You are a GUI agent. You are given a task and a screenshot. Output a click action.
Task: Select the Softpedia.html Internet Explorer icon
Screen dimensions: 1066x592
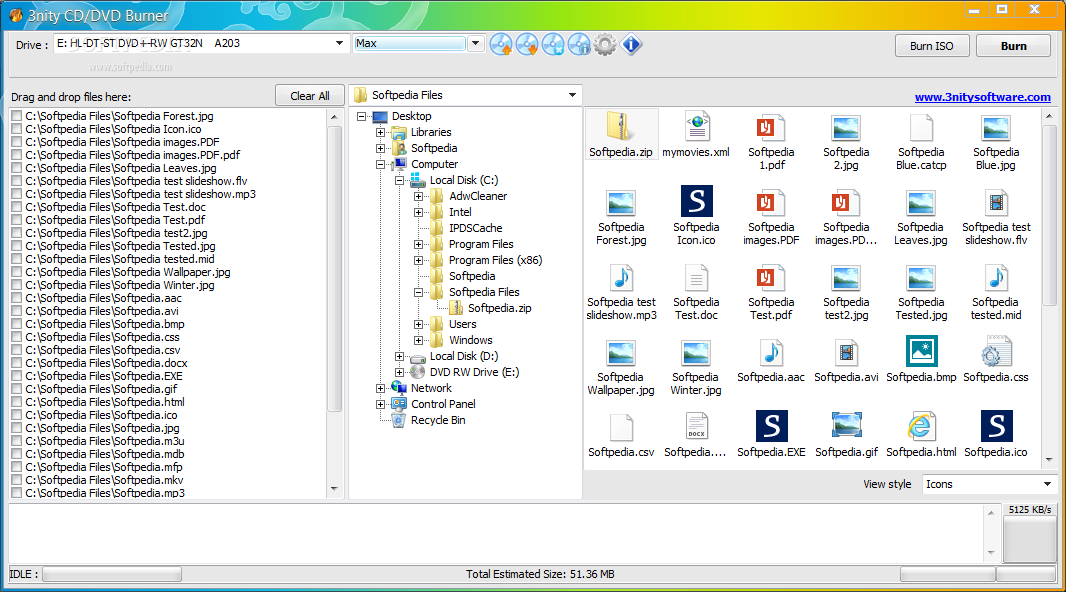coord(921,426)
